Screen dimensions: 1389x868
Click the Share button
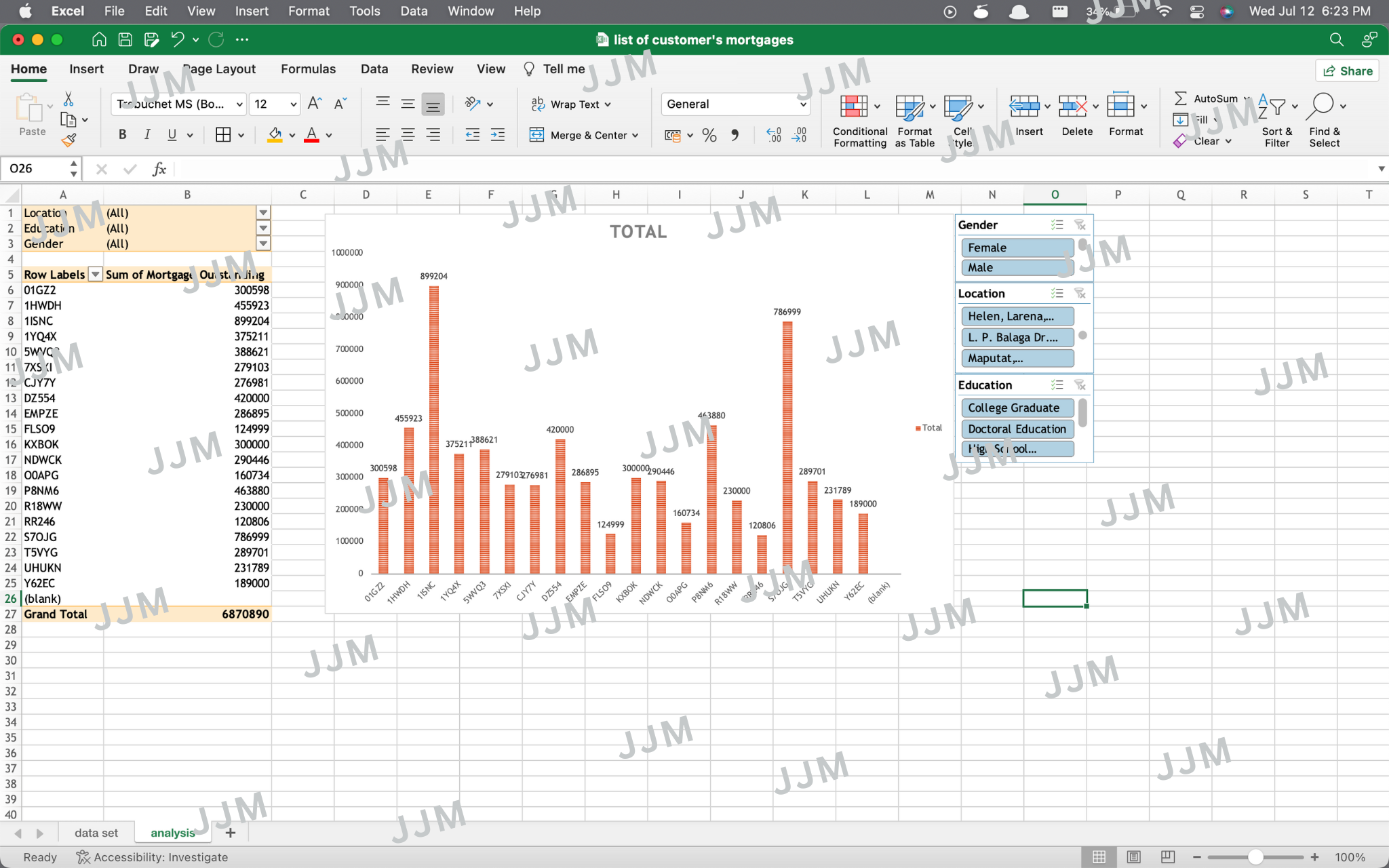coord(1347,71)
